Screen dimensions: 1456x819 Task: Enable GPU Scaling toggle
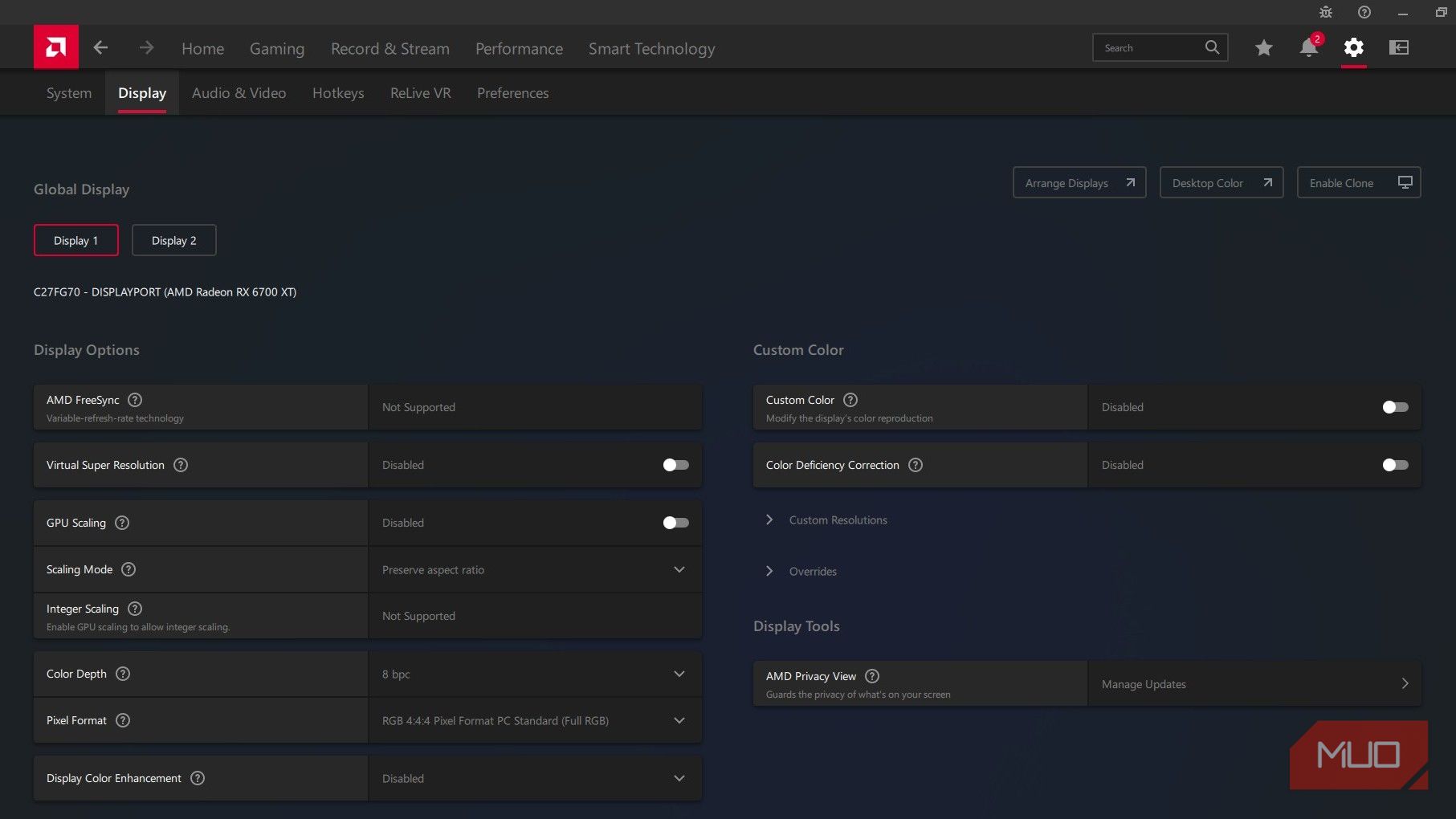(675, 523)
